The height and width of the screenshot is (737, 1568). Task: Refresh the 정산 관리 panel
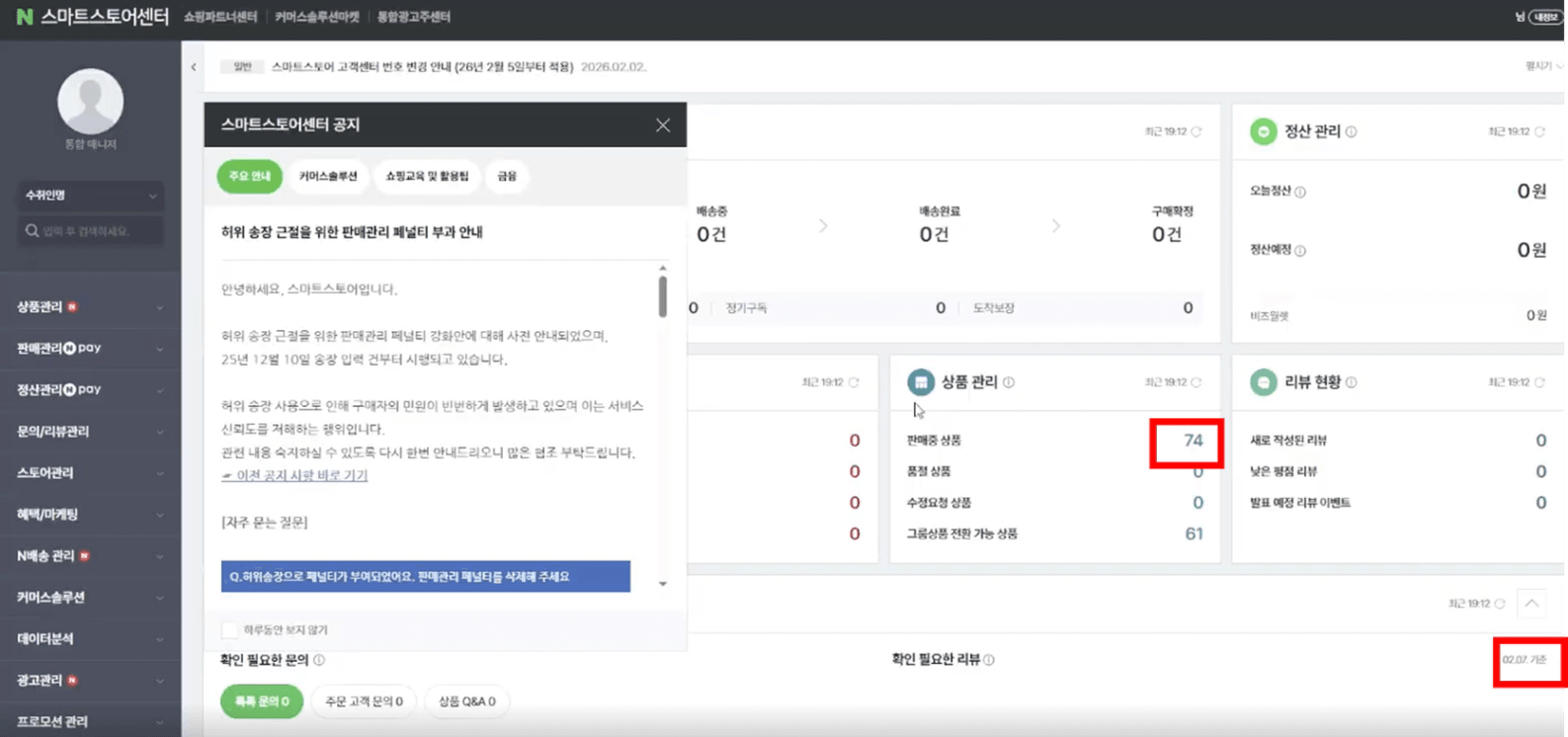[x=1539, y=132]
